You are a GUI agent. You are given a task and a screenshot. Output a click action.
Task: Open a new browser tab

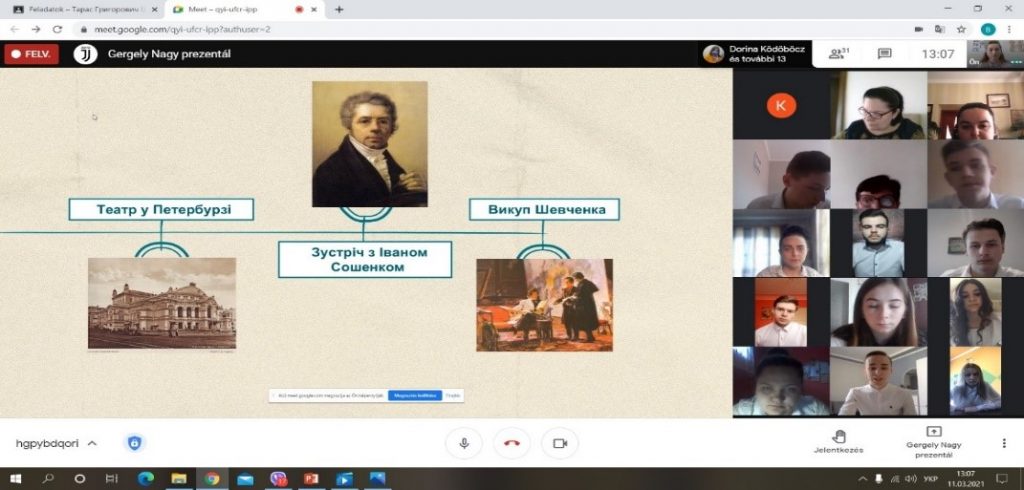[x=339, y=9]
